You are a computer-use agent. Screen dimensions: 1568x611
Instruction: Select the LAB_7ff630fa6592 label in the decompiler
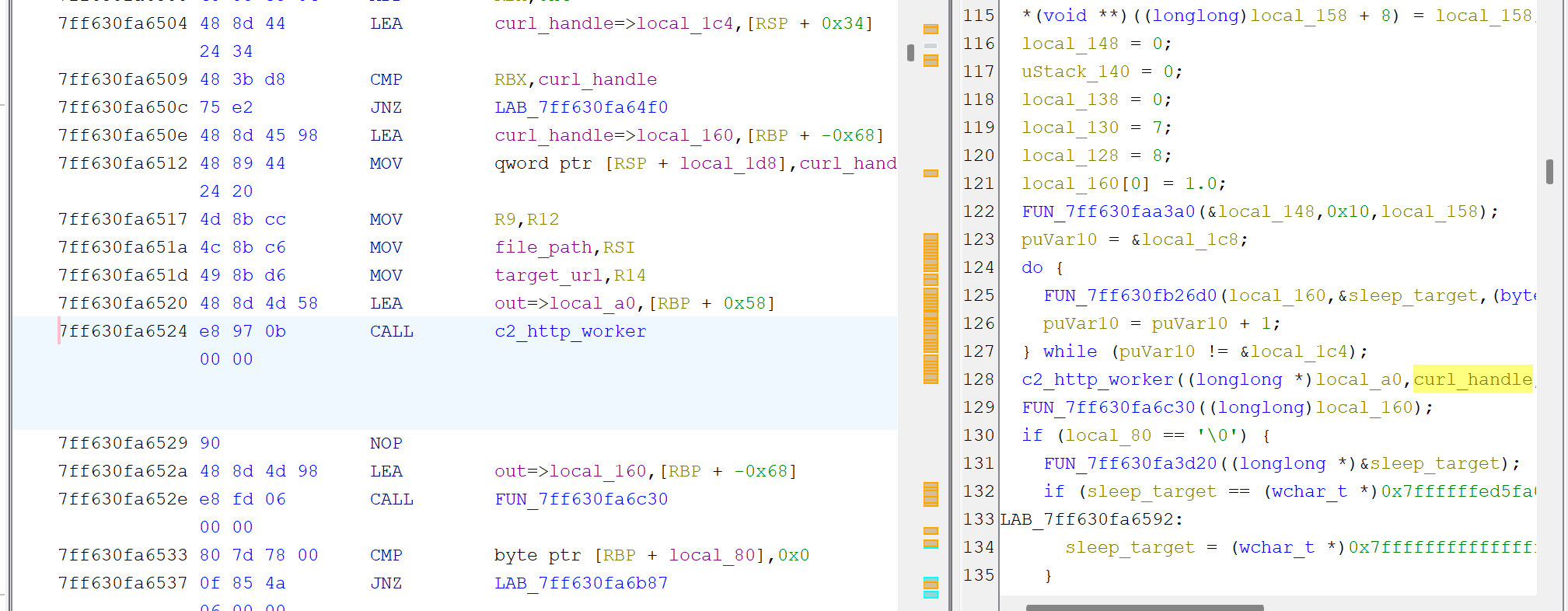pos(1087,519)
